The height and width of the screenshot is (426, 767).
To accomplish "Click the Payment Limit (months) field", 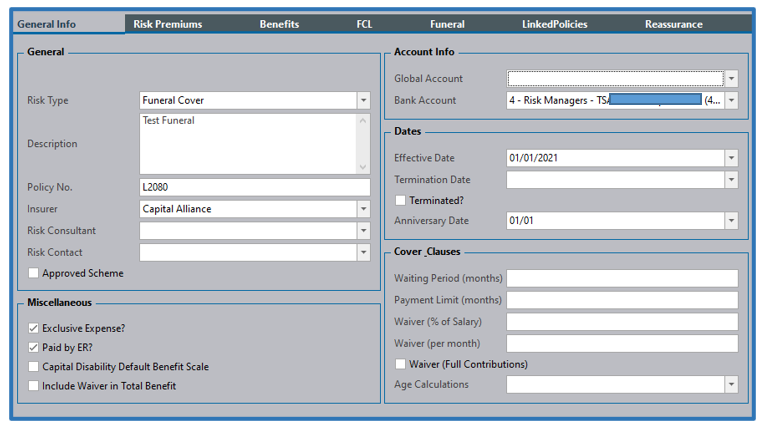I will tap(622, 300).
